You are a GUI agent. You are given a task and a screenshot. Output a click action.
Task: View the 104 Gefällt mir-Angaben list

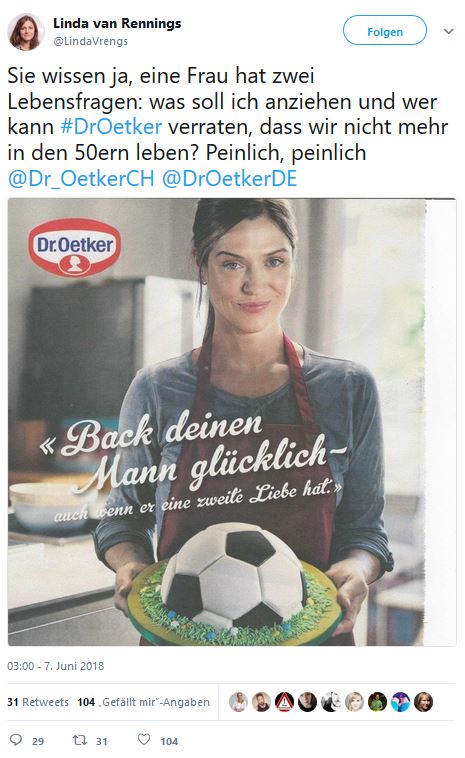click(144, 702)
